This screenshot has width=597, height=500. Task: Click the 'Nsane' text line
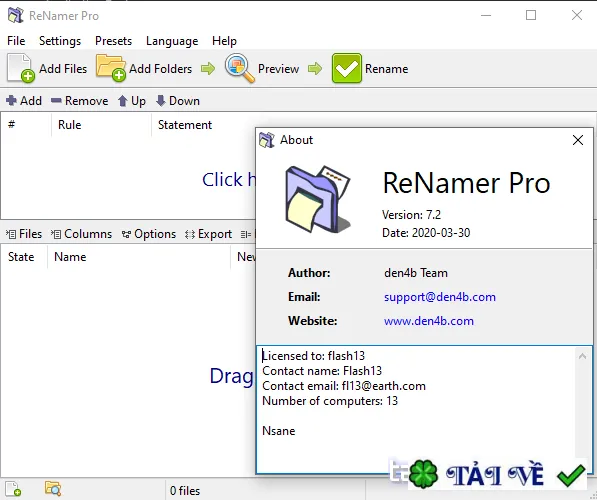point(279,431)
